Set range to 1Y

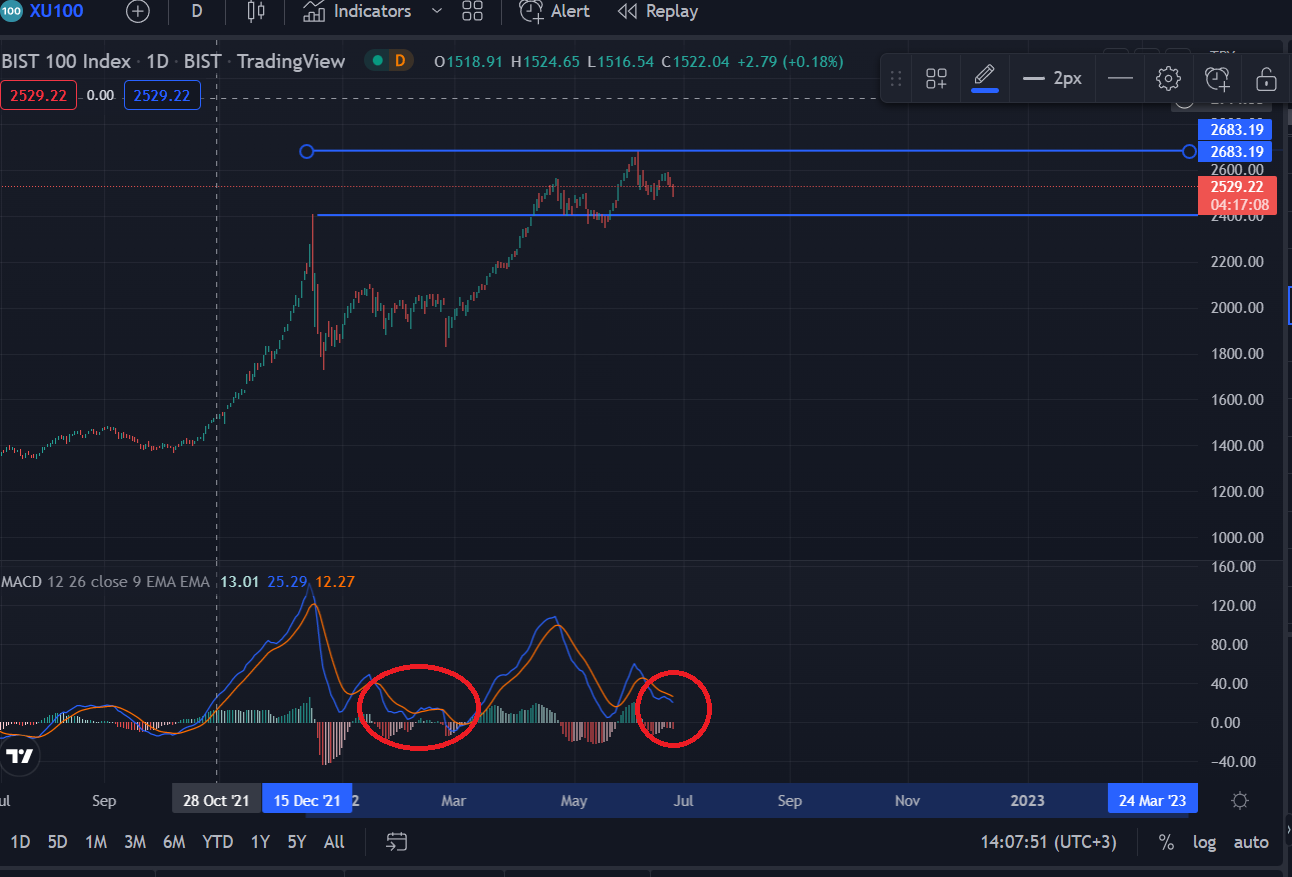point(260,842)
